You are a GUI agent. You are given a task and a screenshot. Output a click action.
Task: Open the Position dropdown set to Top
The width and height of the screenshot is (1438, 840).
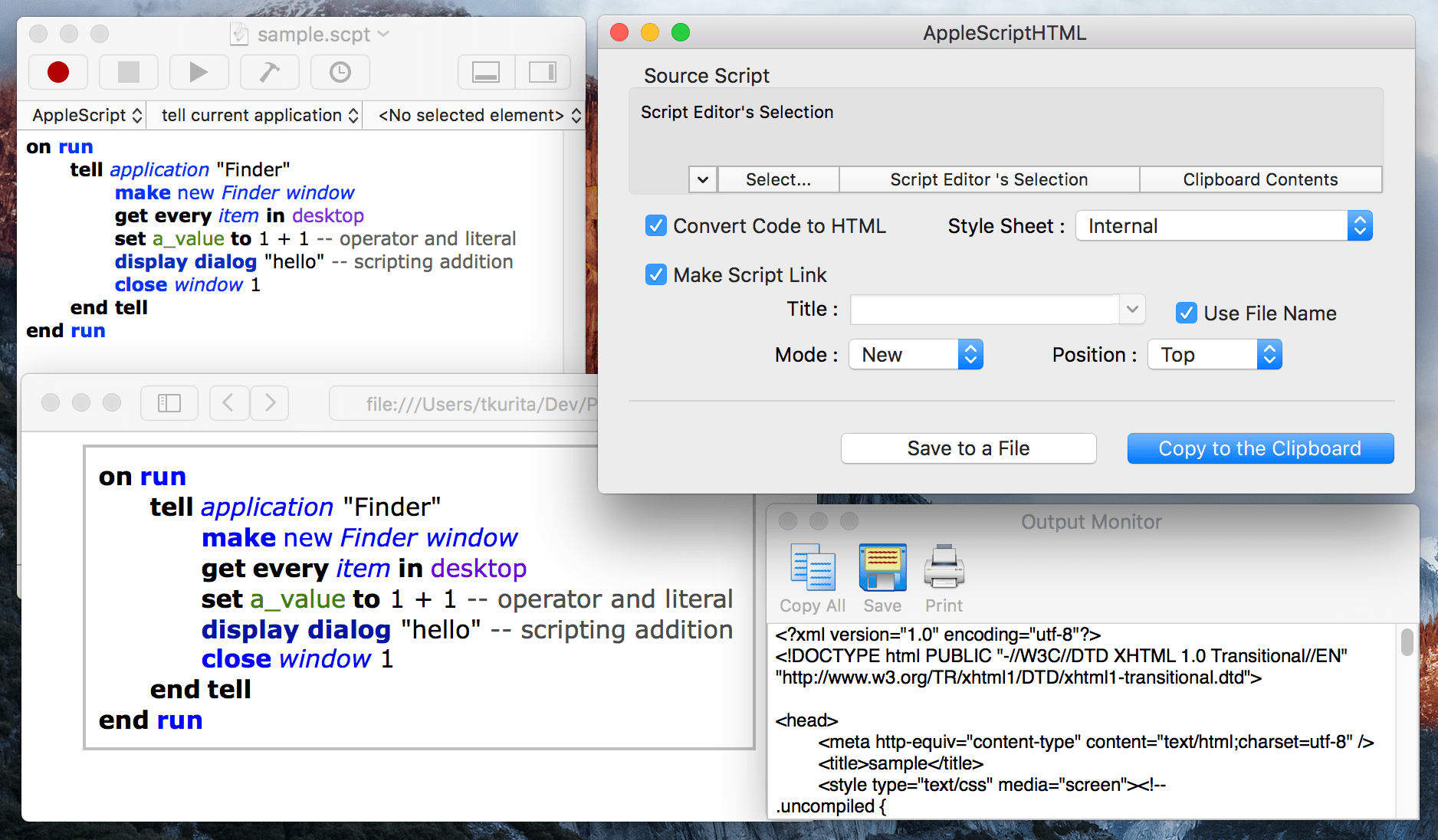click(1214, 354)
